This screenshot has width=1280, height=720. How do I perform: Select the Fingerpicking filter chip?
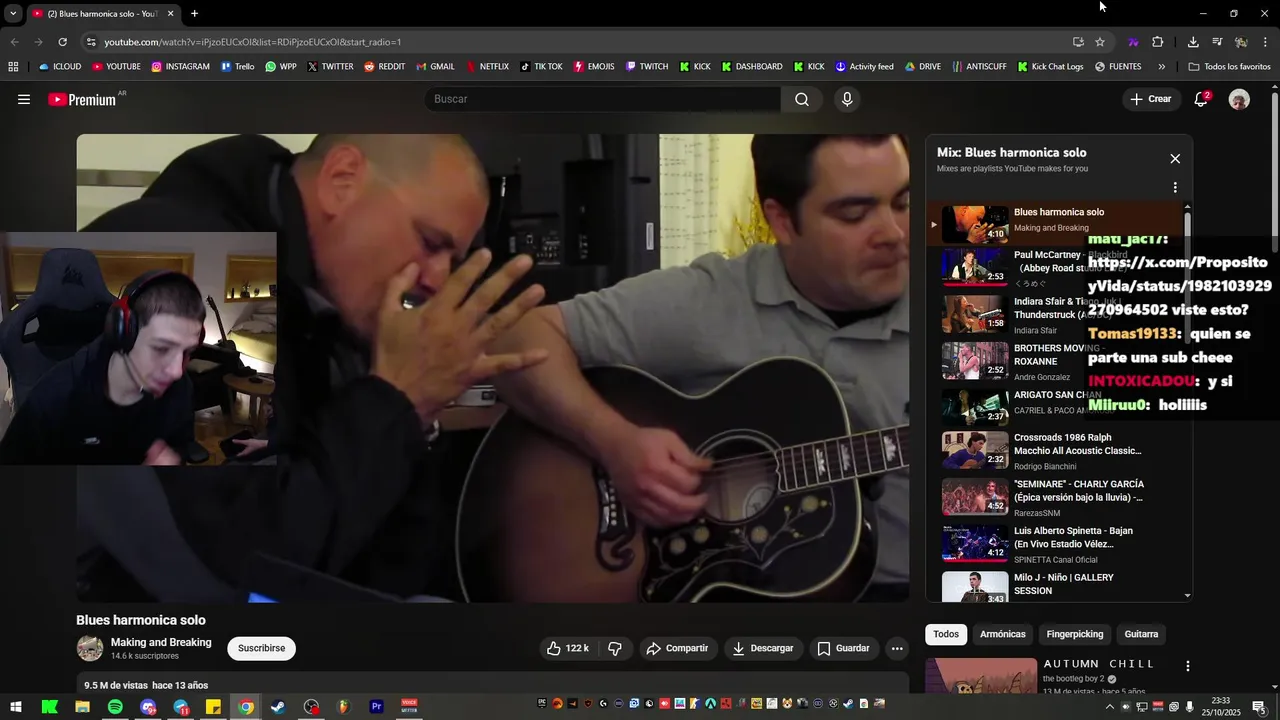(1075, 634)
